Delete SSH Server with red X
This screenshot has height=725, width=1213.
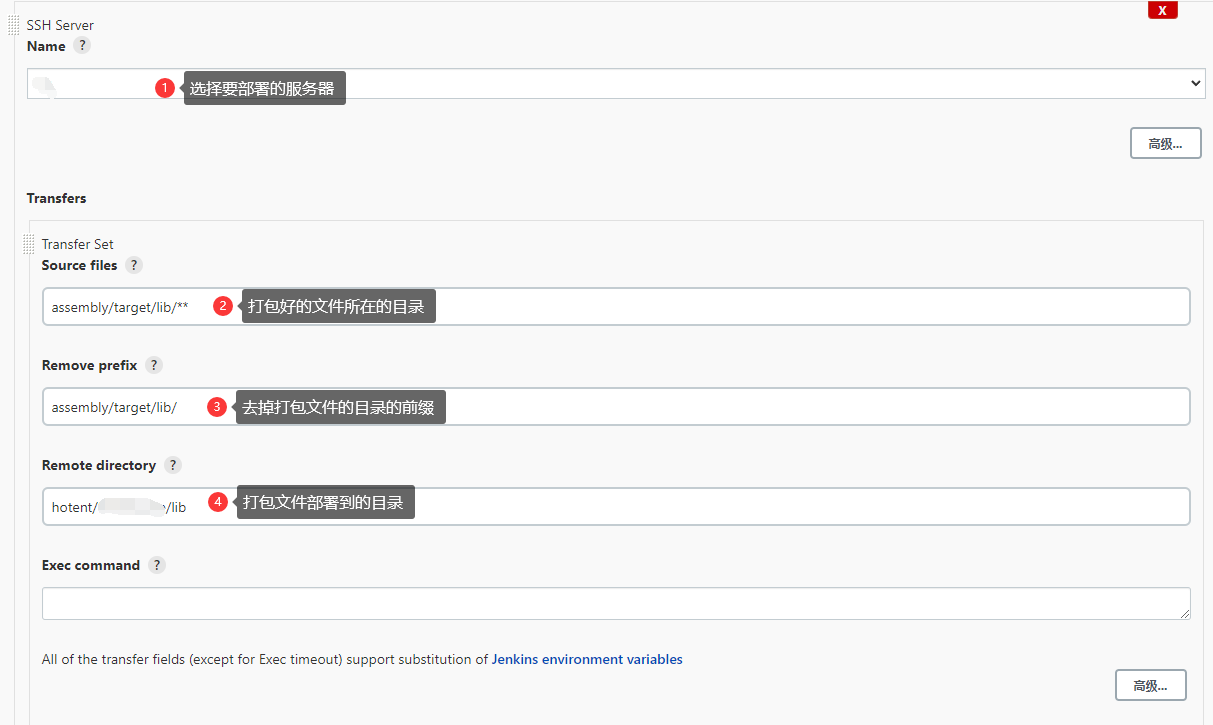pyautogui.click(x=1162, y=10)
